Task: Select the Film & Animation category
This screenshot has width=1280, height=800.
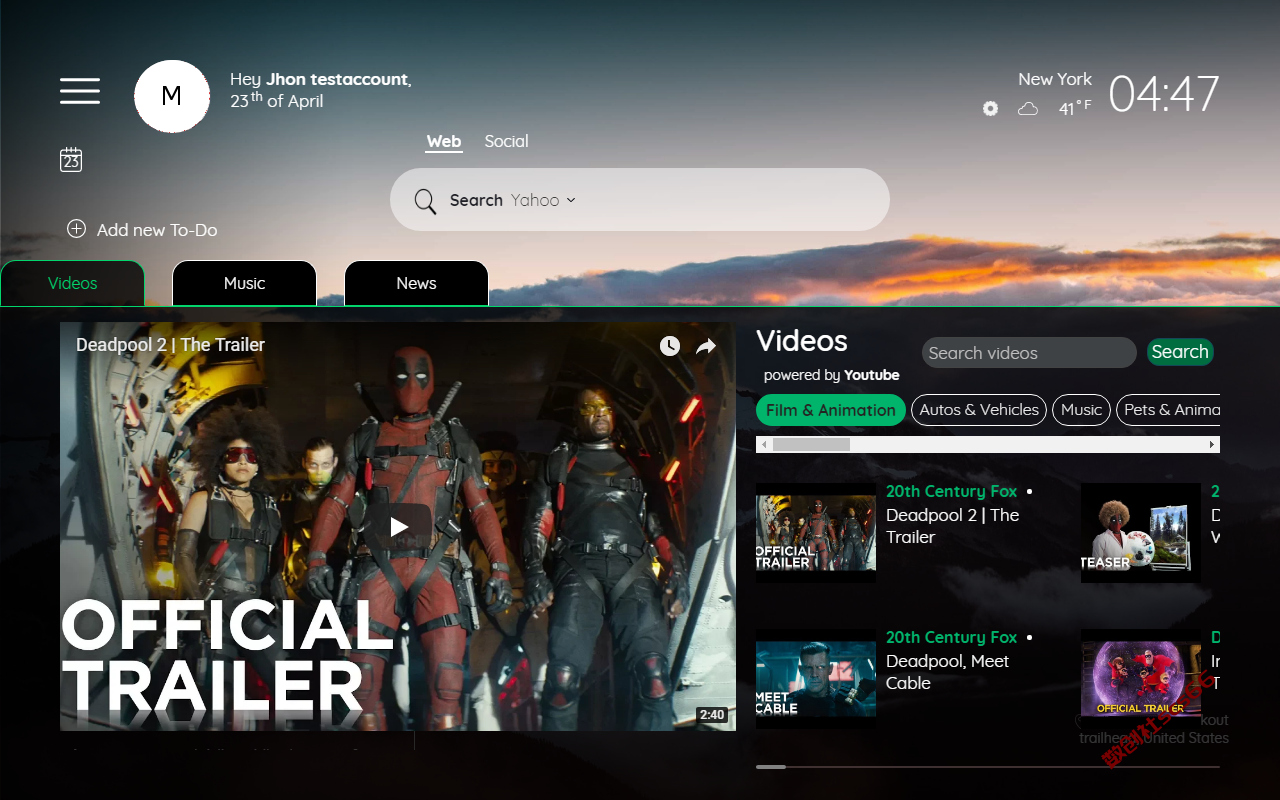Action: click(x=831, y=410)
